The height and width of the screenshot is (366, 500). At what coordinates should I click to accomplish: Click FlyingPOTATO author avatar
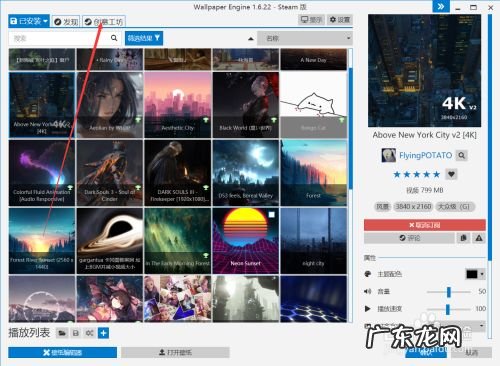tap(389, 155)
